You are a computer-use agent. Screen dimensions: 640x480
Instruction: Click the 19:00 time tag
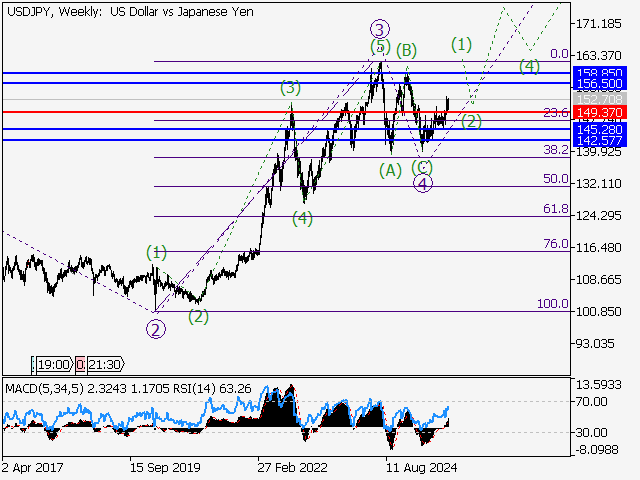point(52,365)
